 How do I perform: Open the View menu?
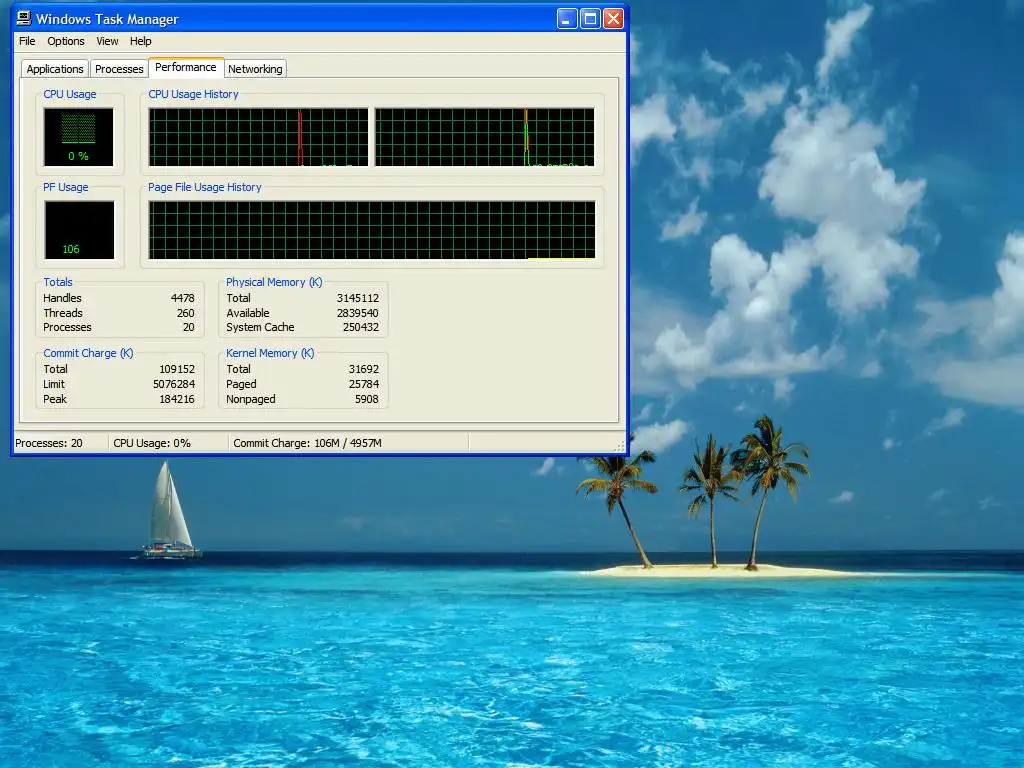point(107,41)
